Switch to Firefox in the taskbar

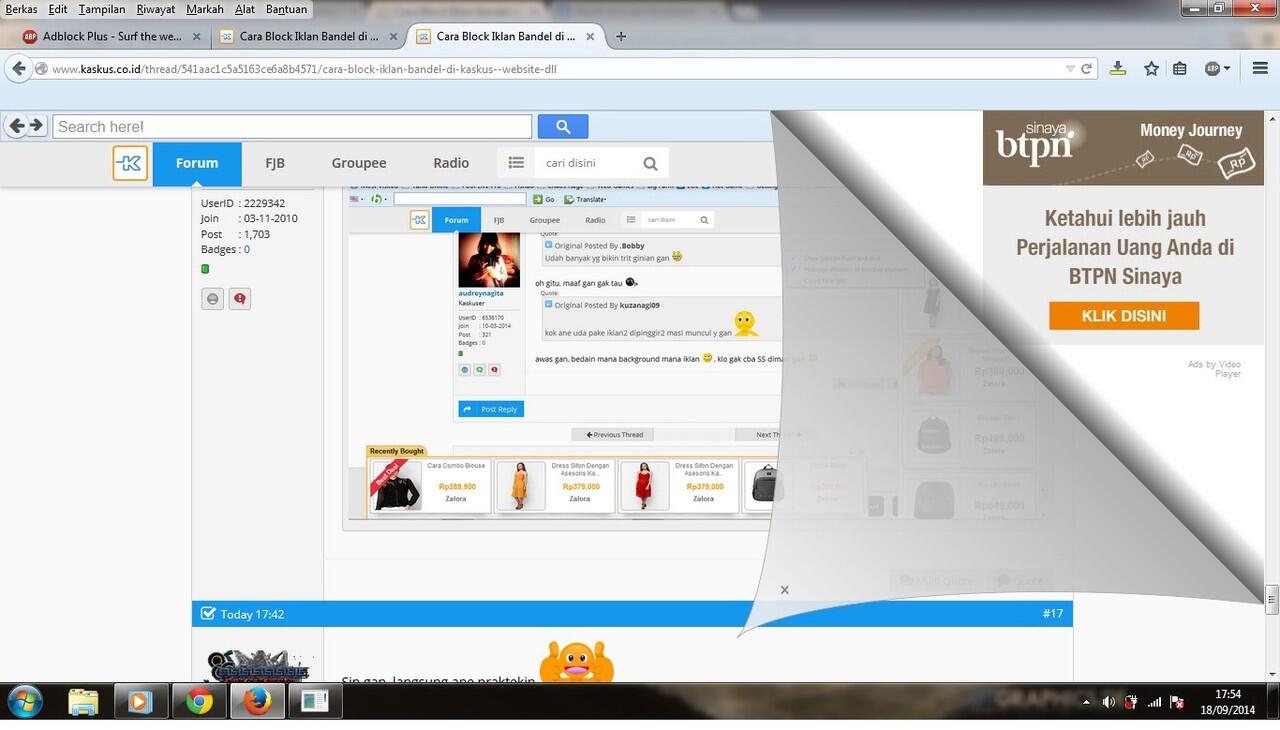(257, 702)
